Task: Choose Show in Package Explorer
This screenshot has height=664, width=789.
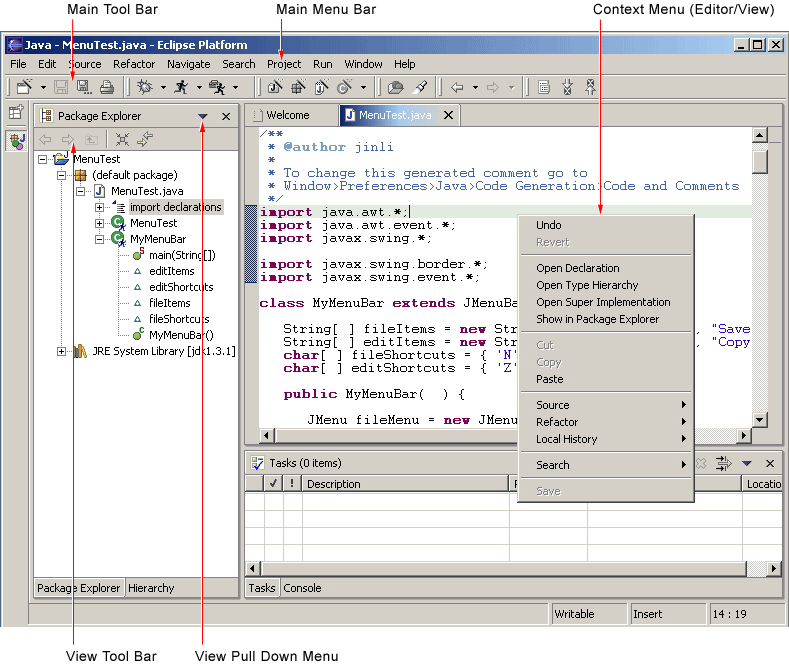Action: point(606,319)
